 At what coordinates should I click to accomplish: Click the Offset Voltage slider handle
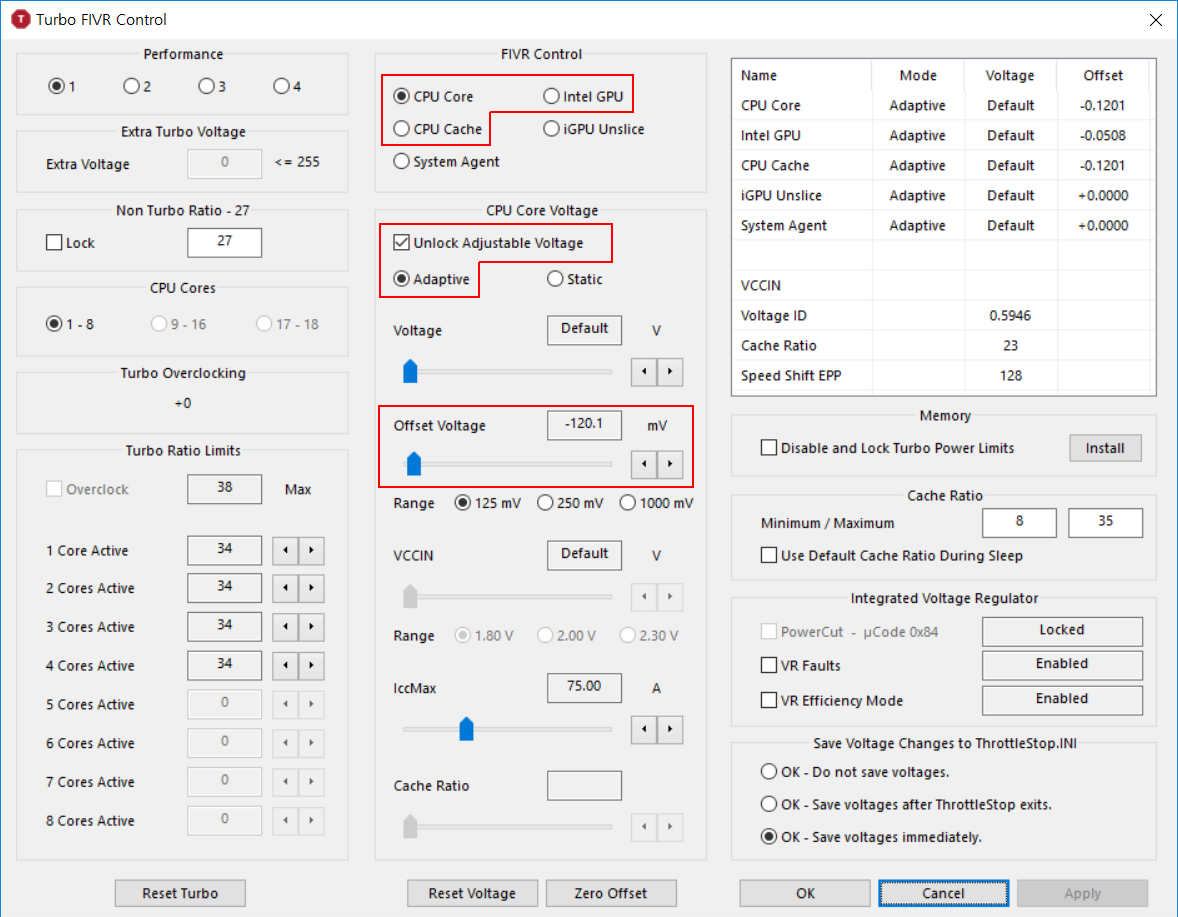tap(413, 463)
